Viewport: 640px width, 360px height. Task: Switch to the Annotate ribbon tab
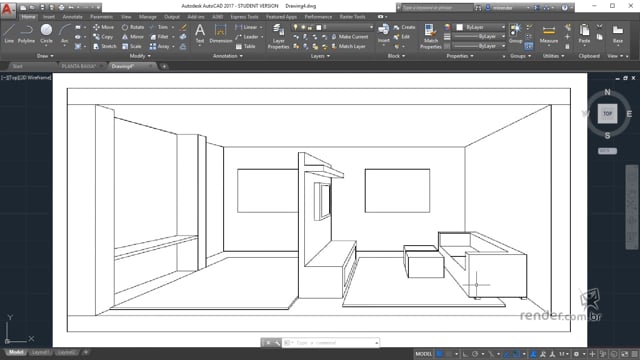[72, 17]
